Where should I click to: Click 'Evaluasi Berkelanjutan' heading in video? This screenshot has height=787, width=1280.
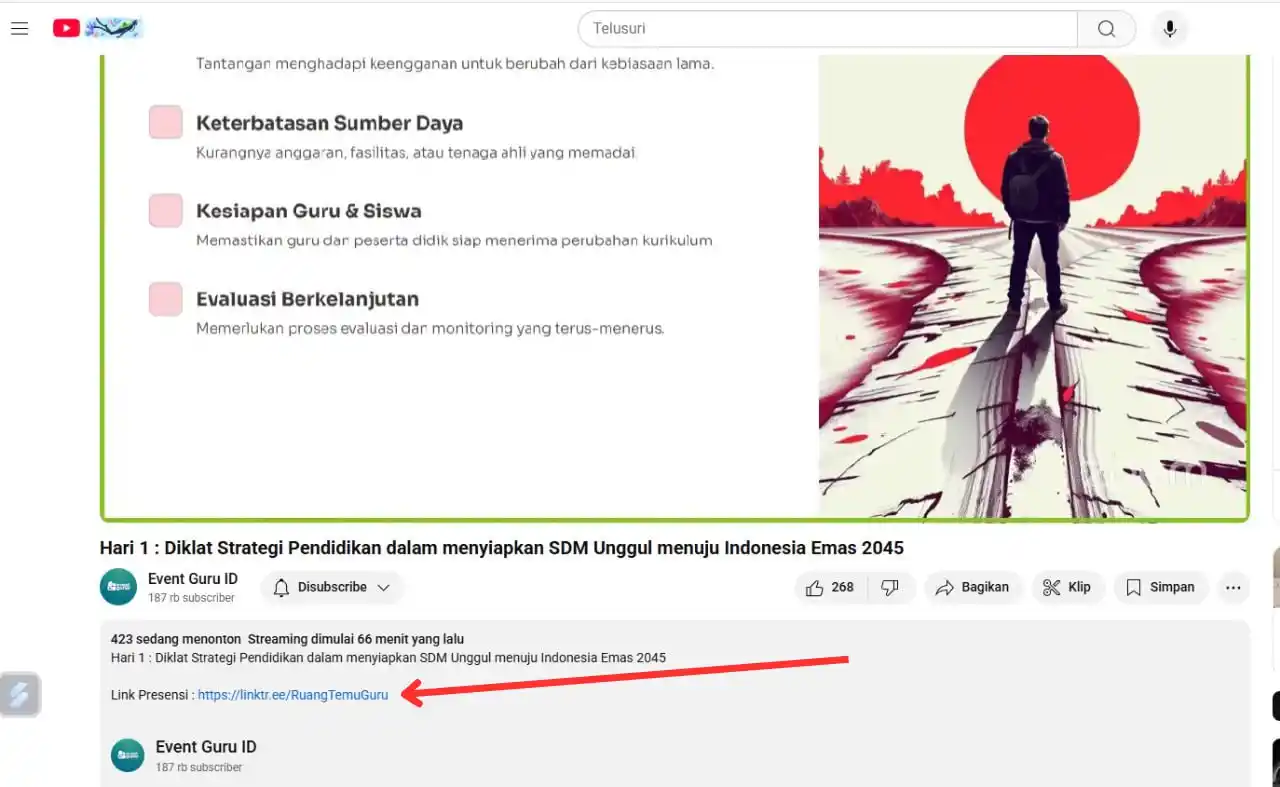click(x=307, y=299)
